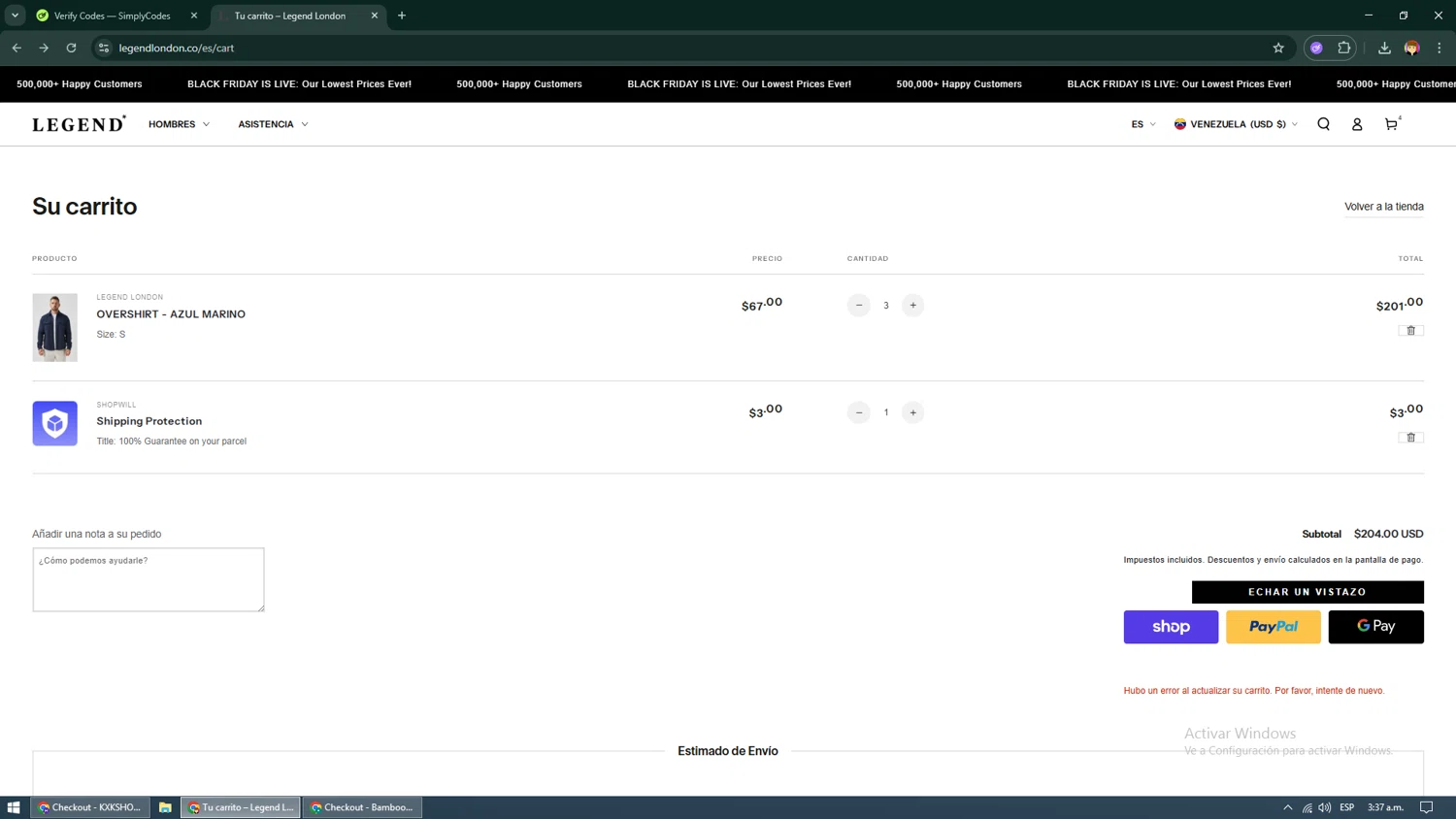Open Shipping Protection product link

click(149, 421)
